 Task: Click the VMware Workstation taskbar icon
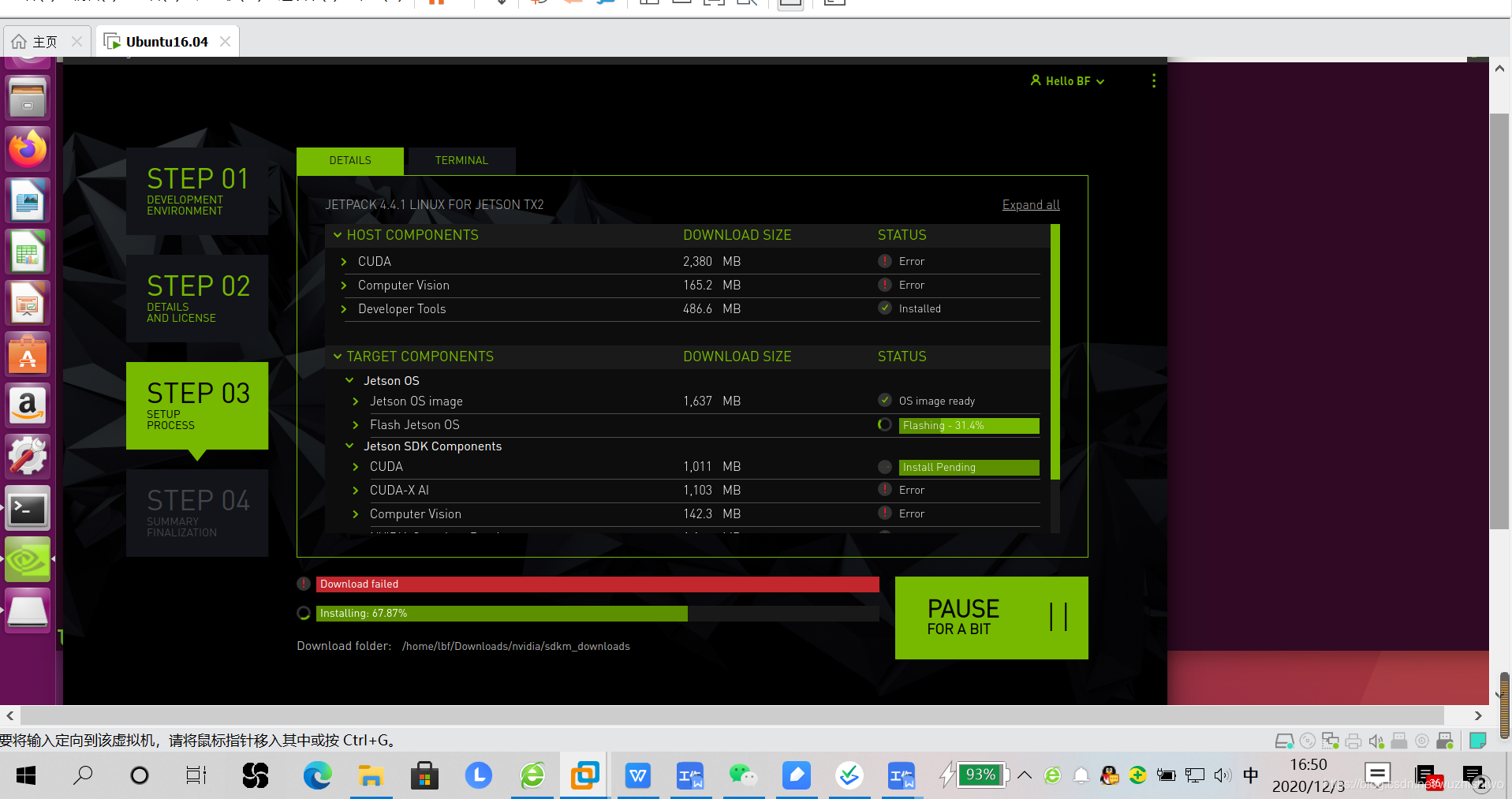tap(584, 776)
